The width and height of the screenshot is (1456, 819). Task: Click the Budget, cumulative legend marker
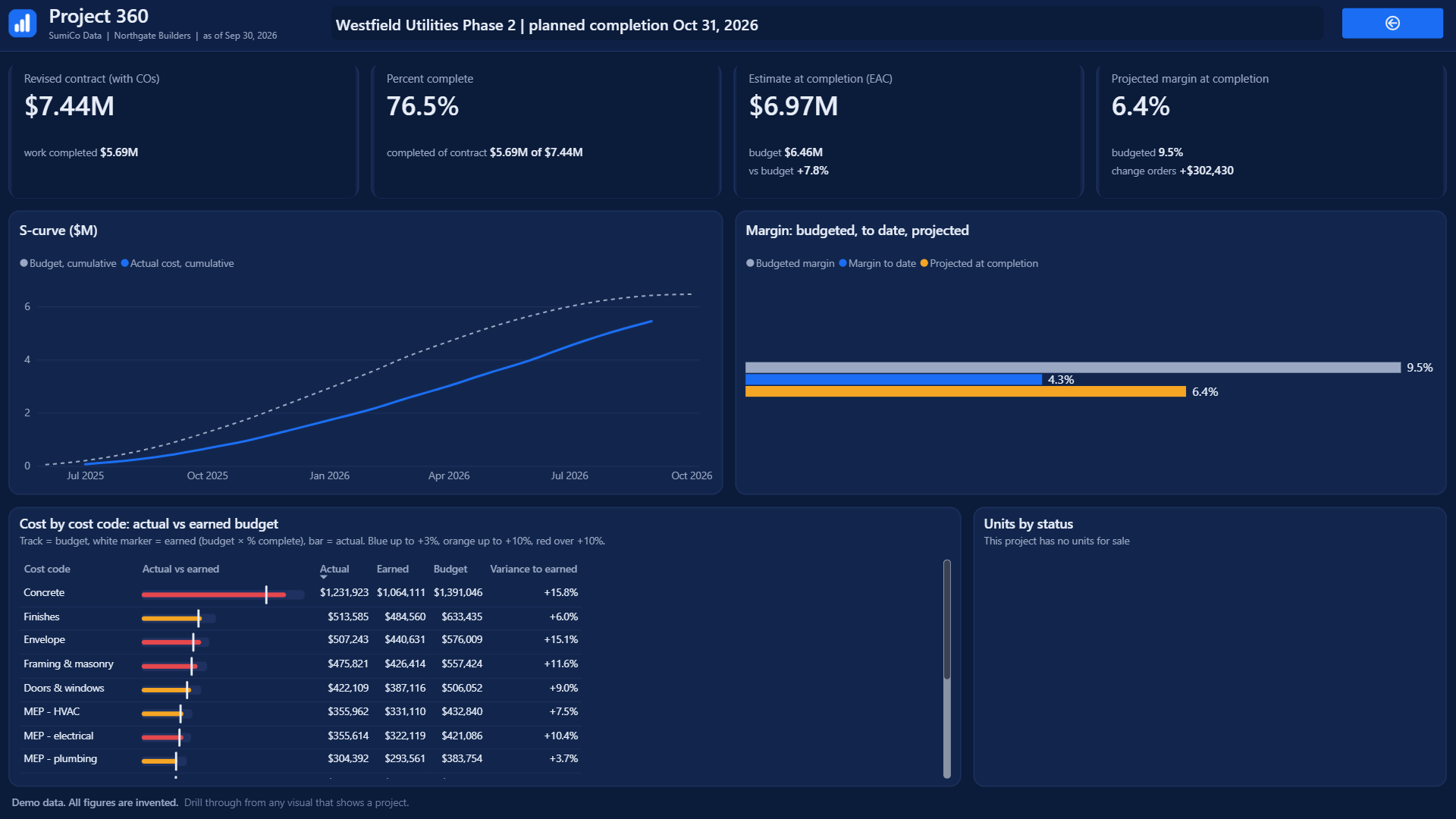coord(24,263)
